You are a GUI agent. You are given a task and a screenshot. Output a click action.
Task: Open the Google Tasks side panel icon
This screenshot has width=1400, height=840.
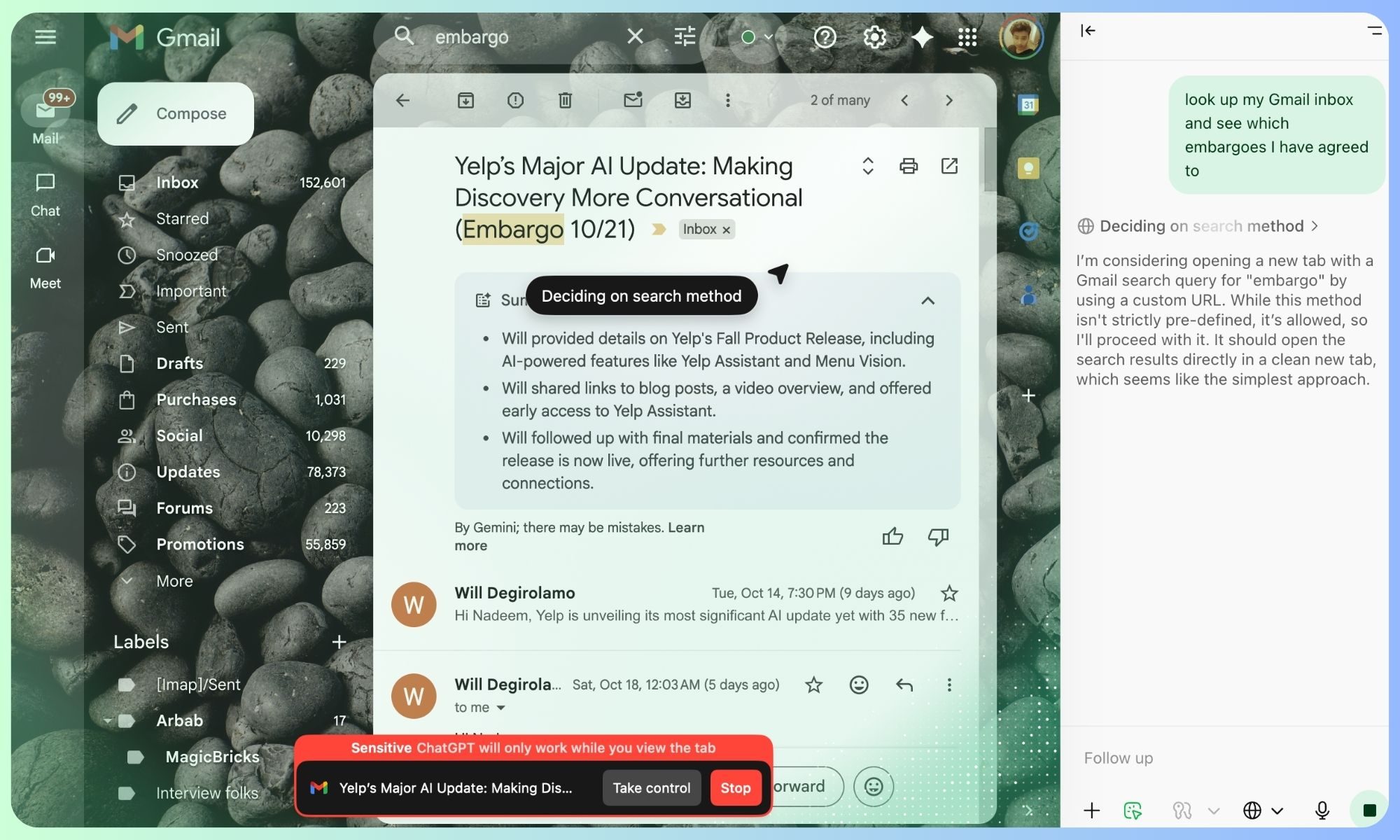[1028, 231]
